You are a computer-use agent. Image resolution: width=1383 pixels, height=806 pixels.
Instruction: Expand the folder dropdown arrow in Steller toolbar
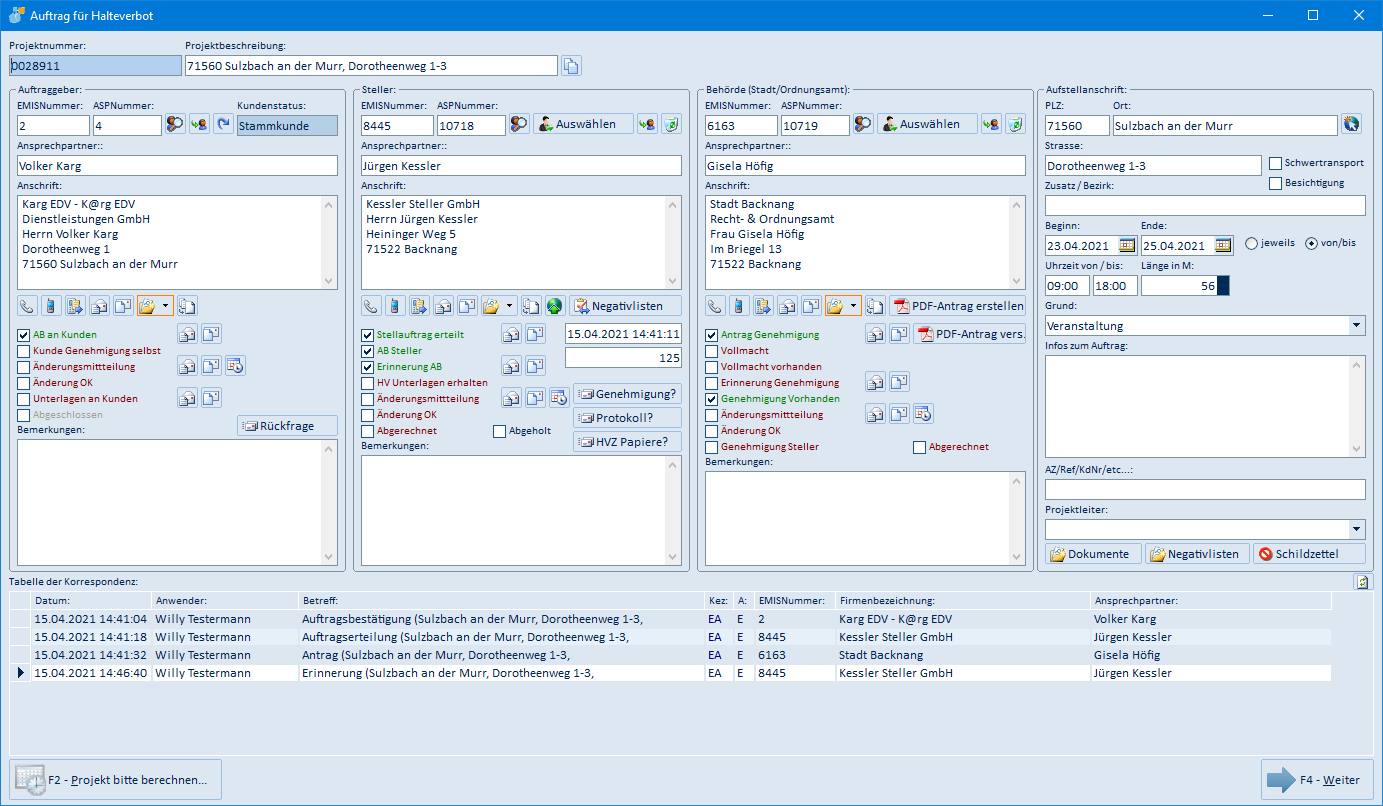click(x=510, y=306)
